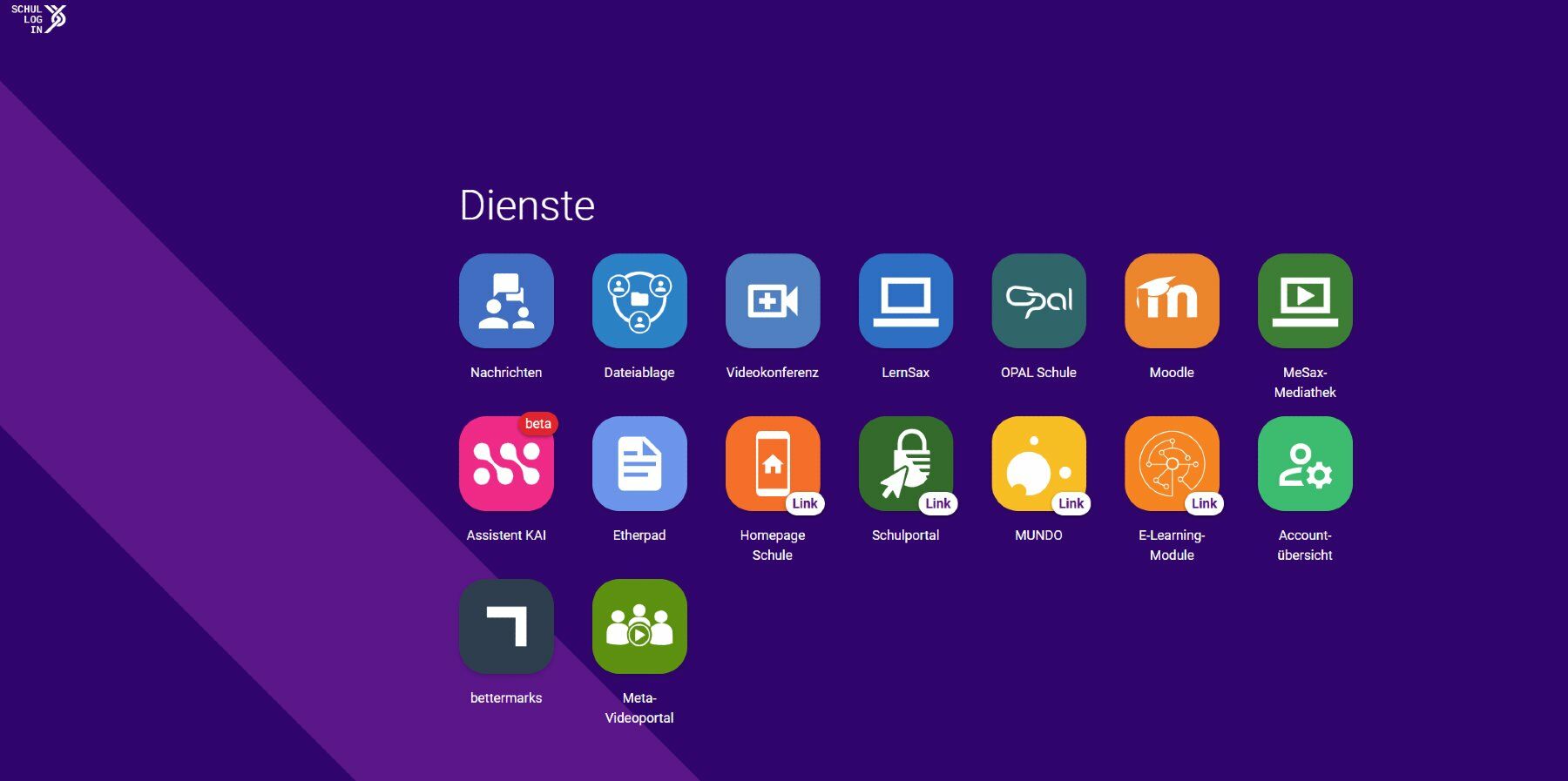Screen dimensions: 1568x781
Task: Click the "bettermarks" text label
Action: pyautogui.click(x=506, y=698)
